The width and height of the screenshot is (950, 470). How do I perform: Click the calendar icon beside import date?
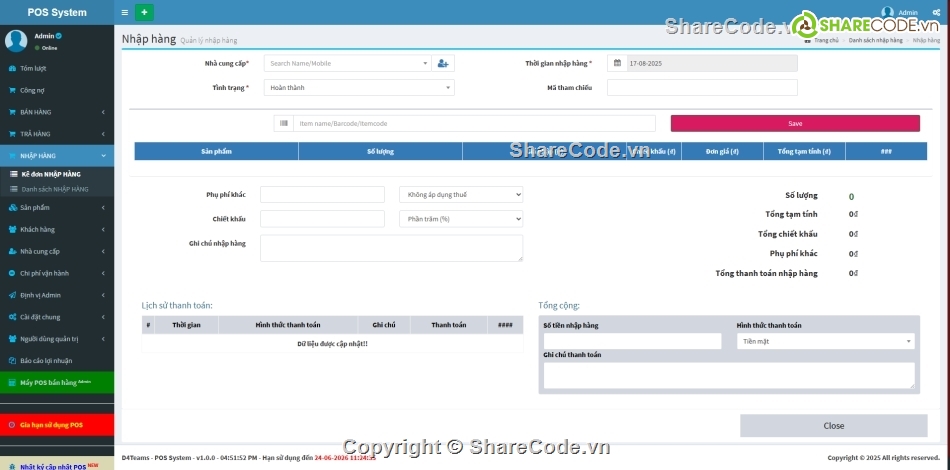click(616, 63)
